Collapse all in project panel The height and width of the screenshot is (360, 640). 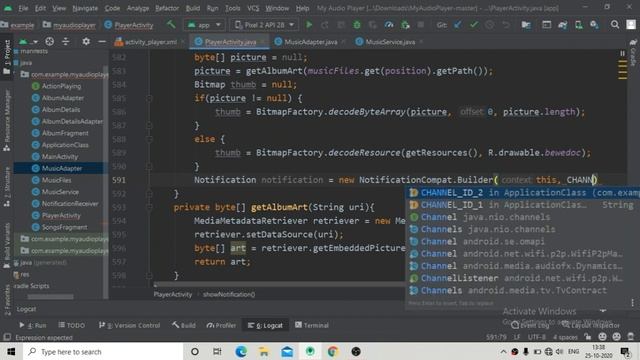point(65,41)
